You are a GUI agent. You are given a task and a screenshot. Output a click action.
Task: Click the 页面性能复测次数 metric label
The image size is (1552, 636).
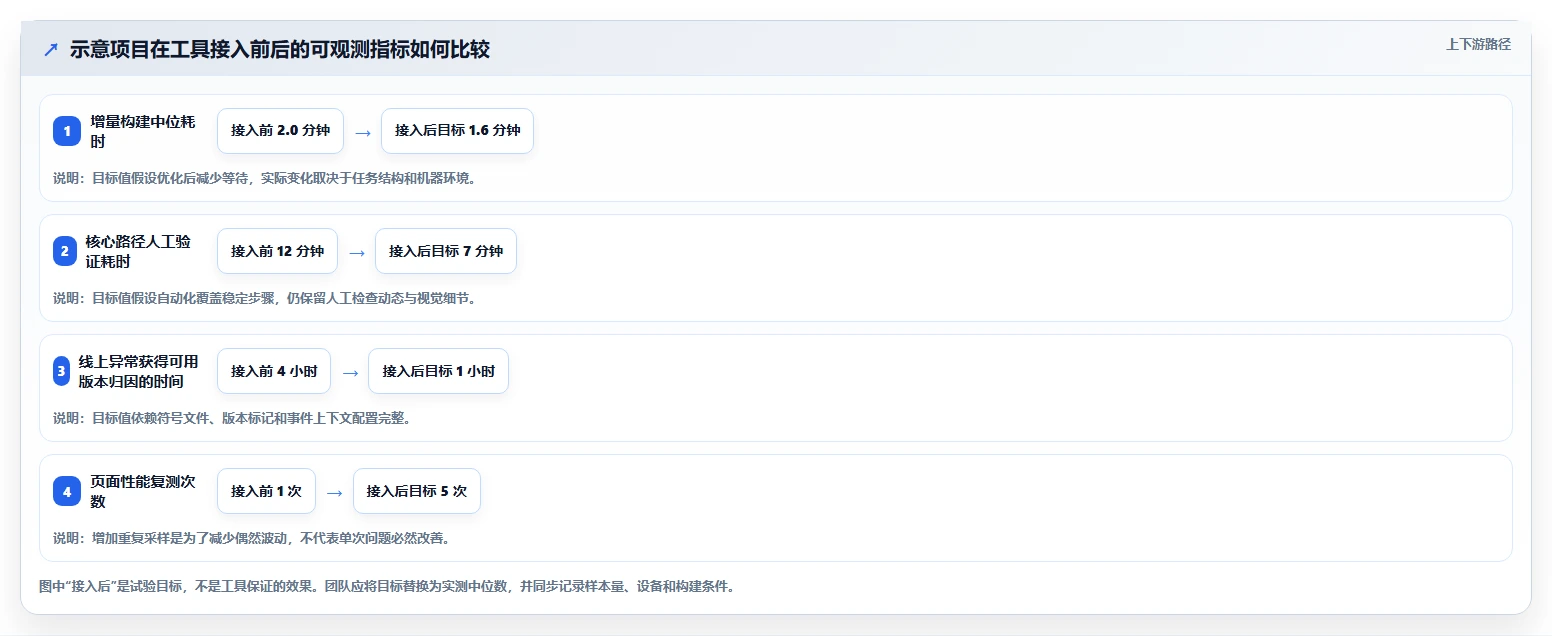[143, 491]
